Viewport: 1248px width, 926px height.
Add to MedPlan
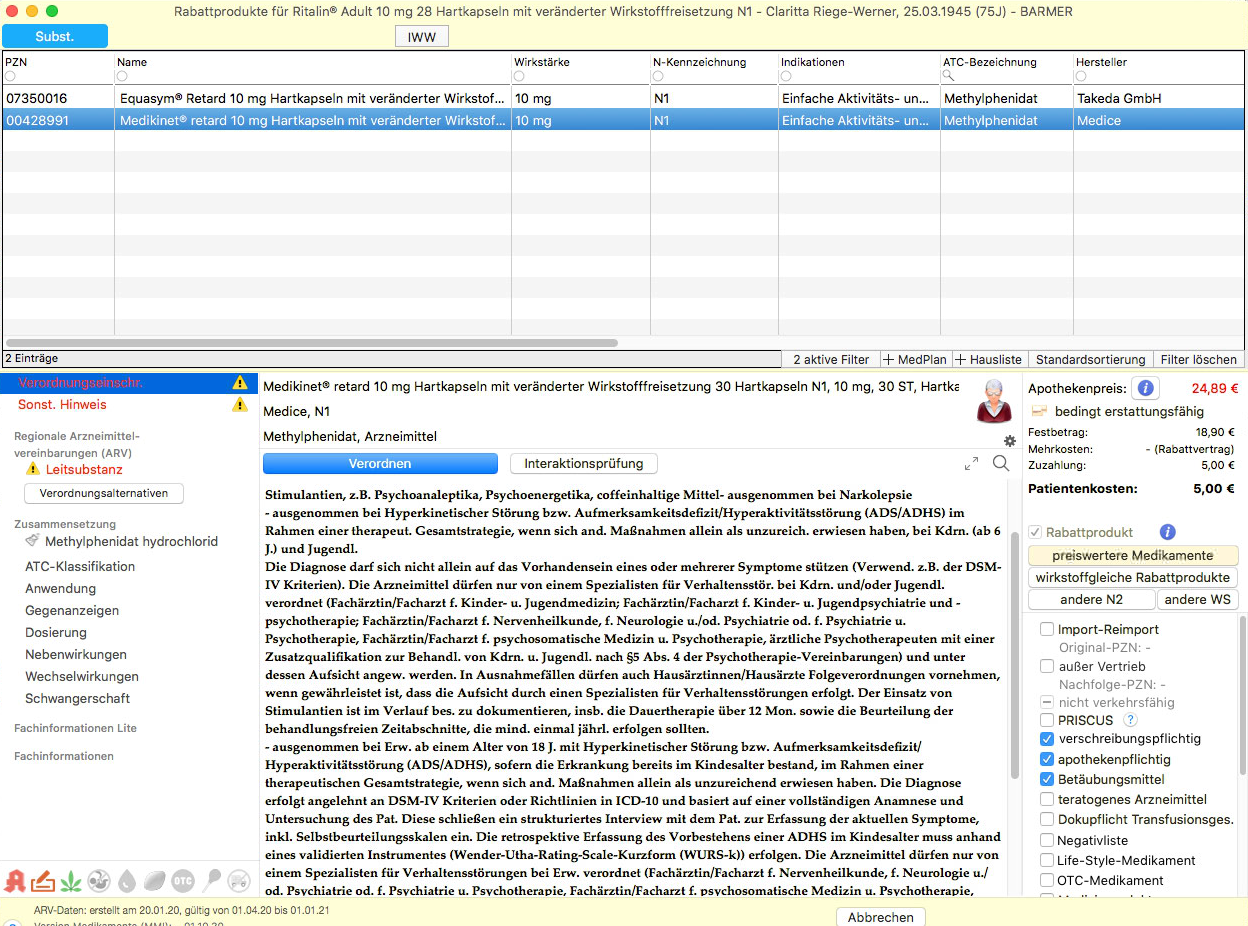[916, 359]
